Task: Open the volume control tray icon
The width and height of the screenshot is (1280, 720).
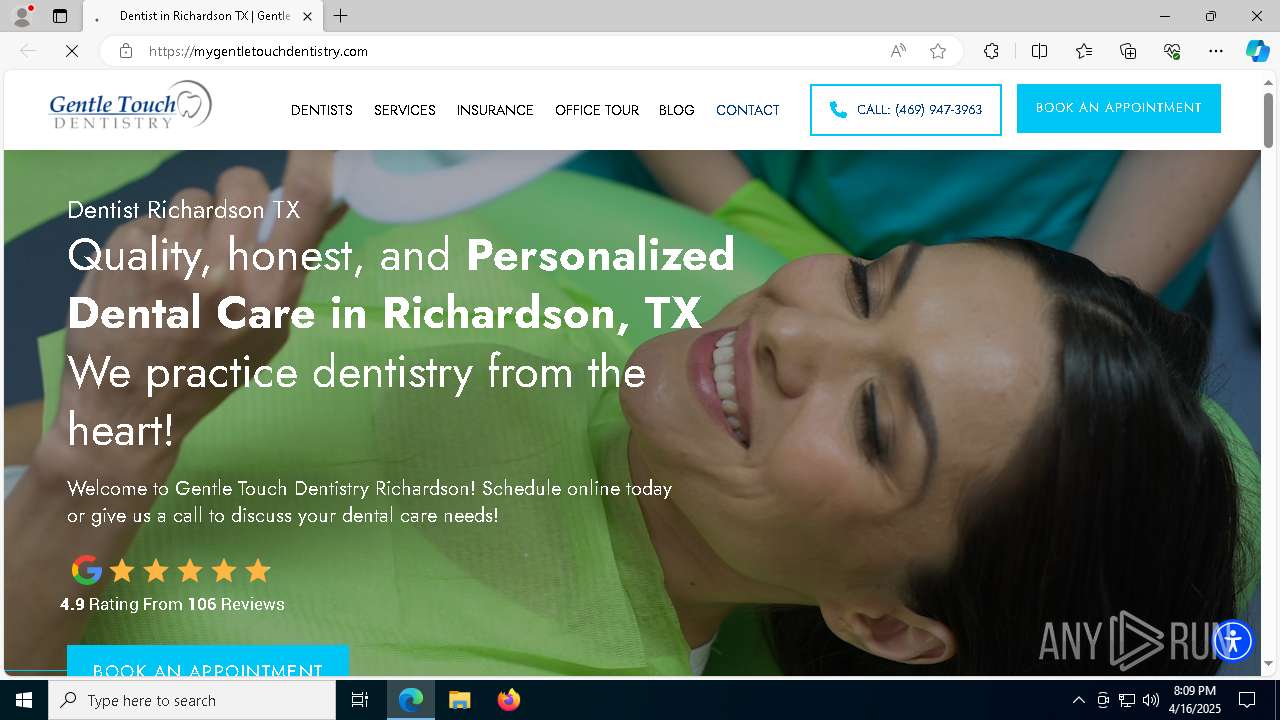Action: 1151,700
